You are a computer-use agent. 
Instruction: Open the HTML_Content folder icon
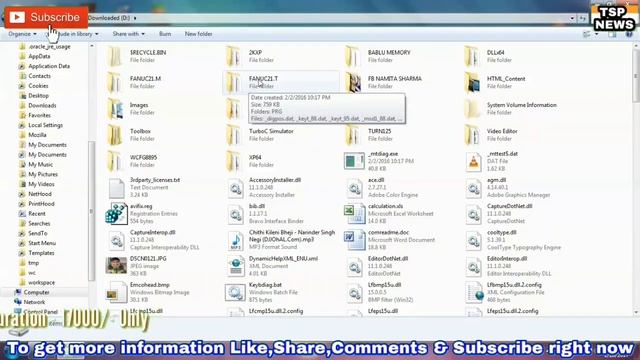pos(473,82)
